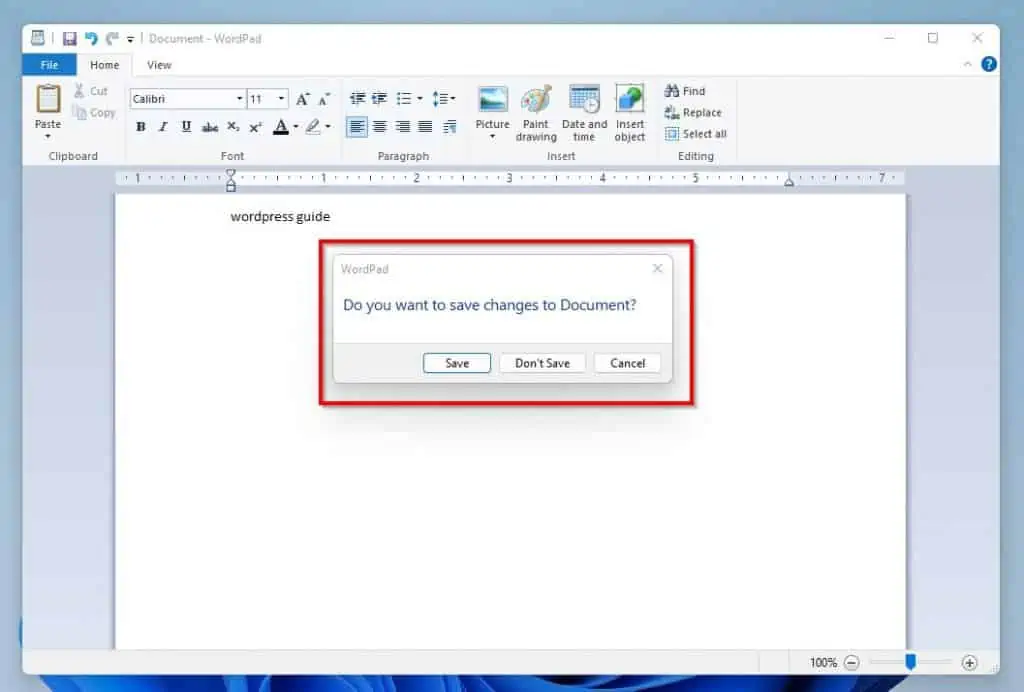Click the Undo icon on quick access toolbar
Viewport: 1024px width, 692px height.
pyautogui.click(x=91, y=38)
